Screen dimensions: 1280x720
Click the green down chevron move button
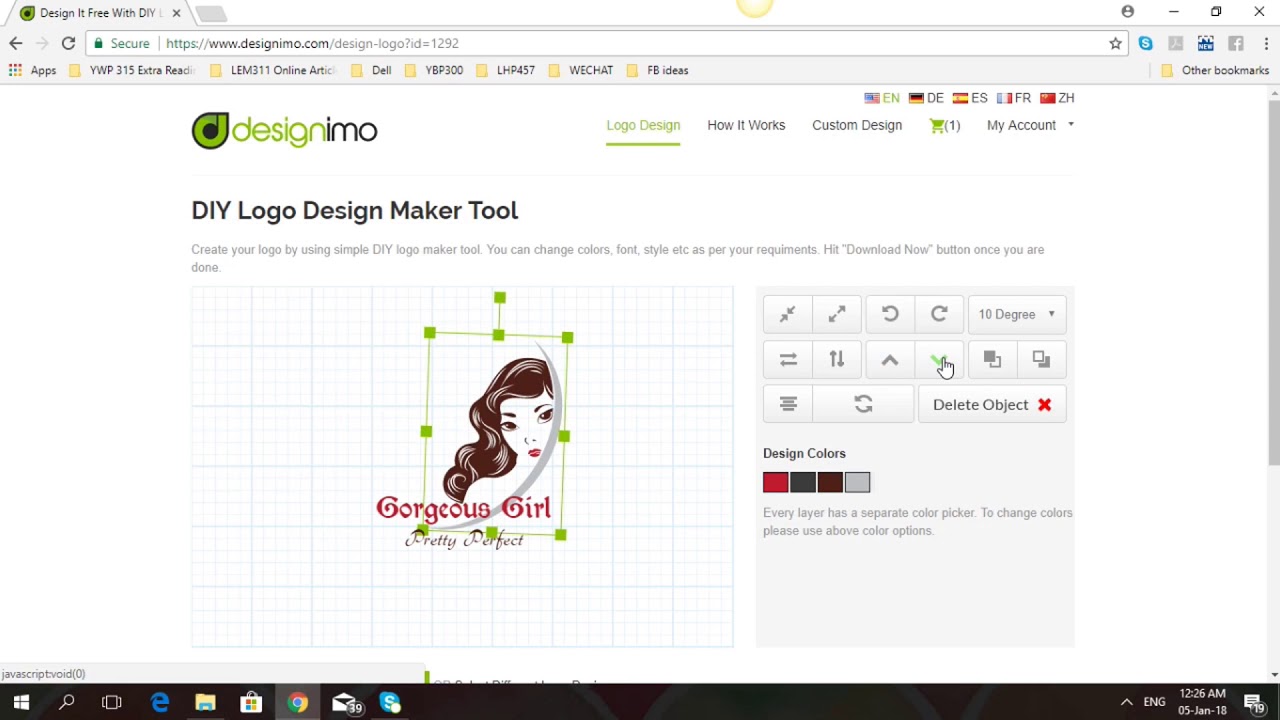tap(939, 359)
